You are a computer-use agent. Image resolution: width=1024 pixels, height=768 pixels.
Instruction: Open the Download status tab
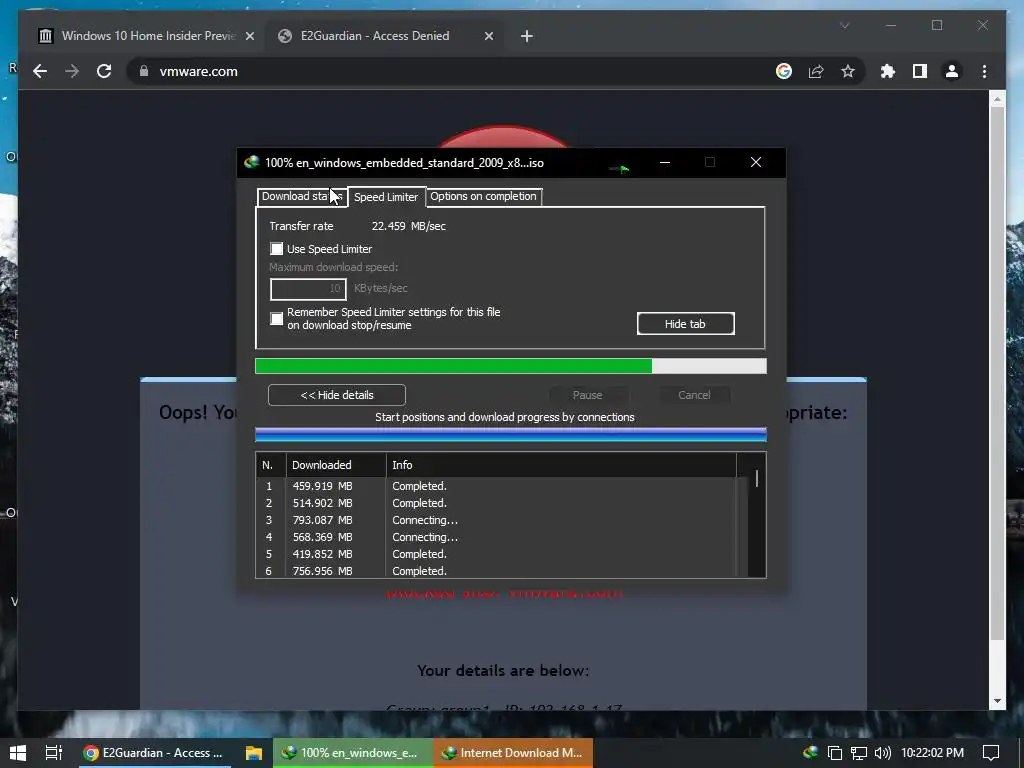(x=302, y=197)
